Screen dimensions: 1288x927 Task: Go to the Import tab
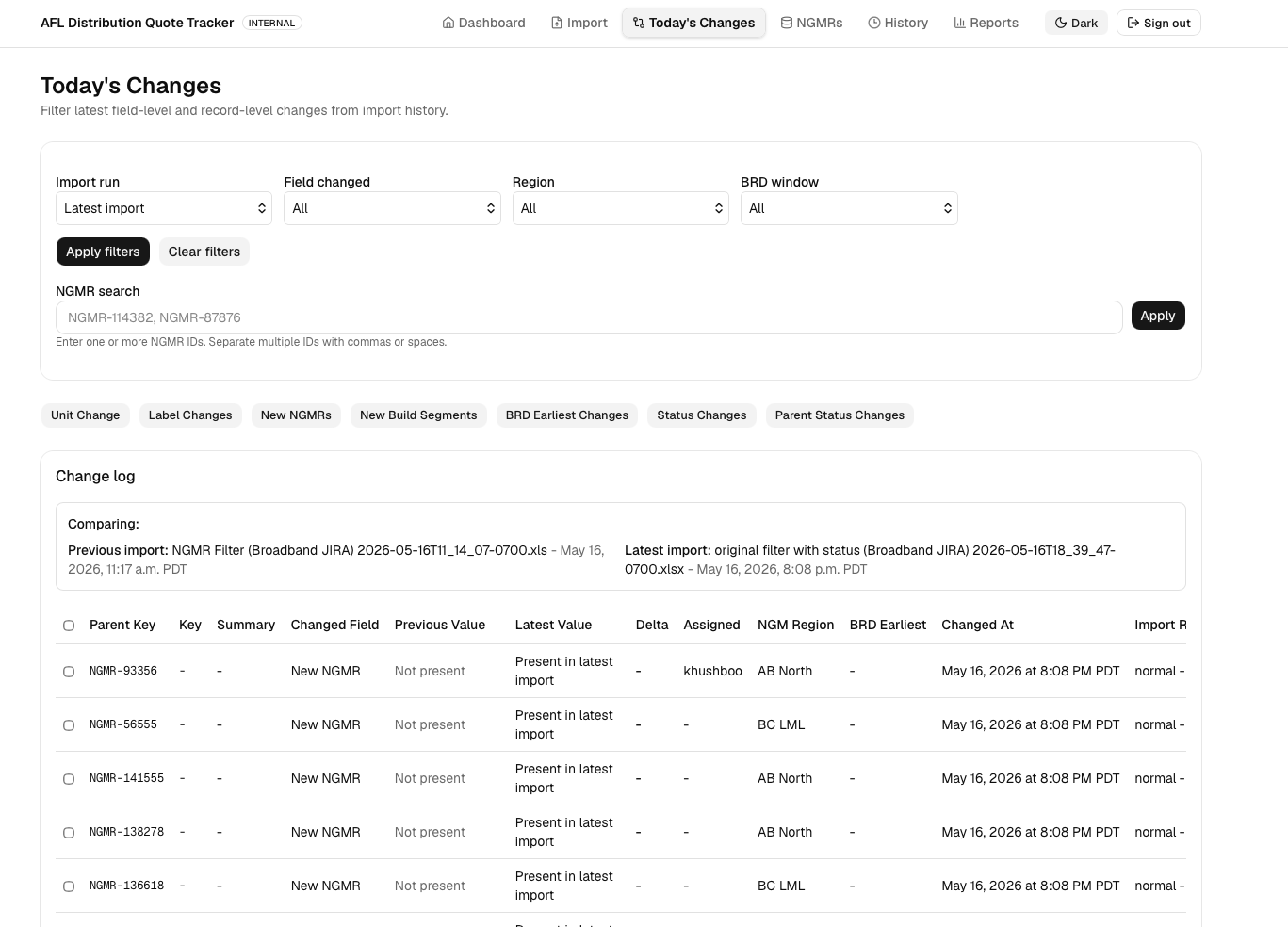(x=579, y=23)
